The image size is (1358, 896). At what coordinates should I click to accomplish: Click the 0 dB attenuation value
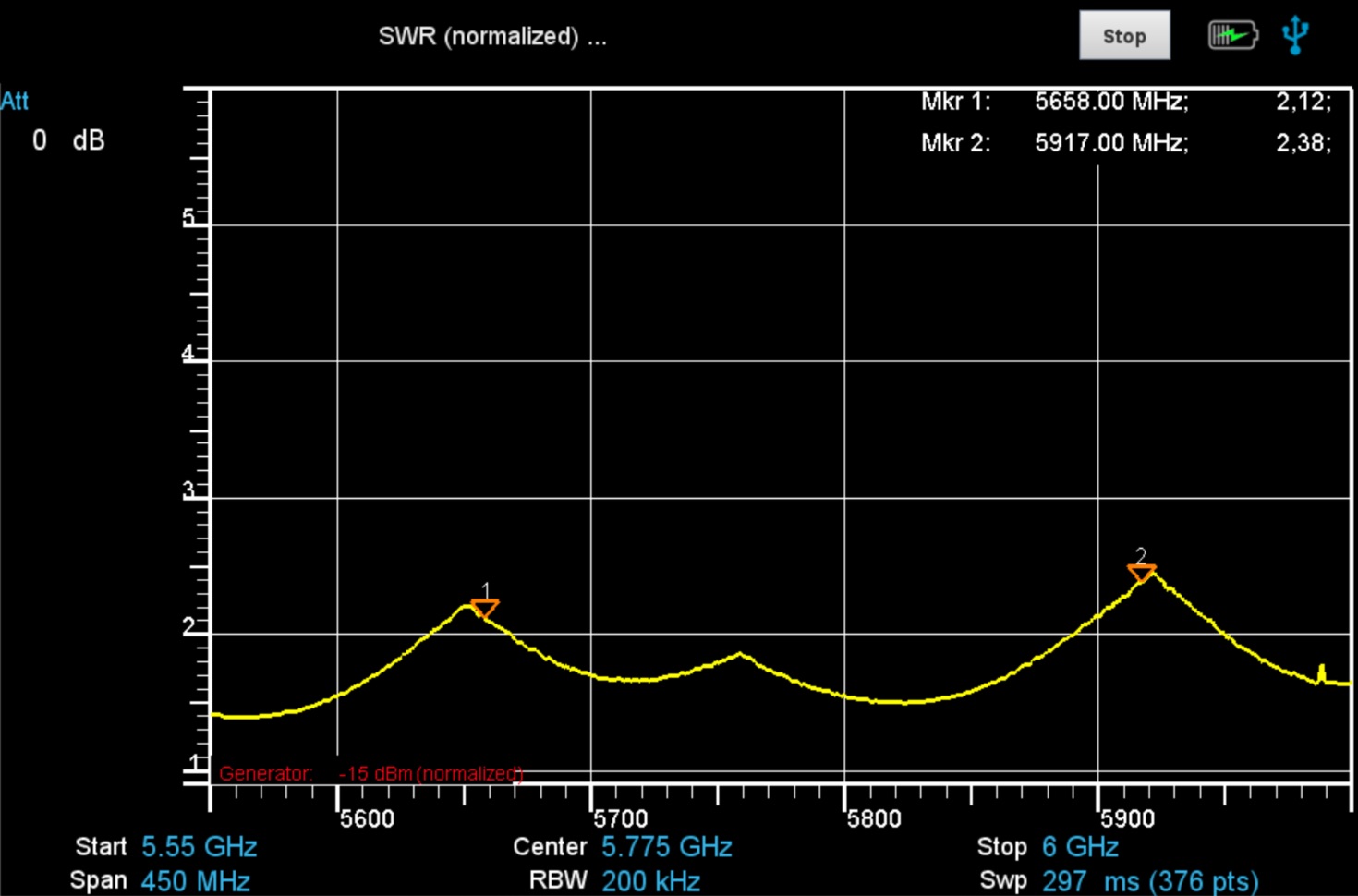pyautogui.click(x=68, y=140)
